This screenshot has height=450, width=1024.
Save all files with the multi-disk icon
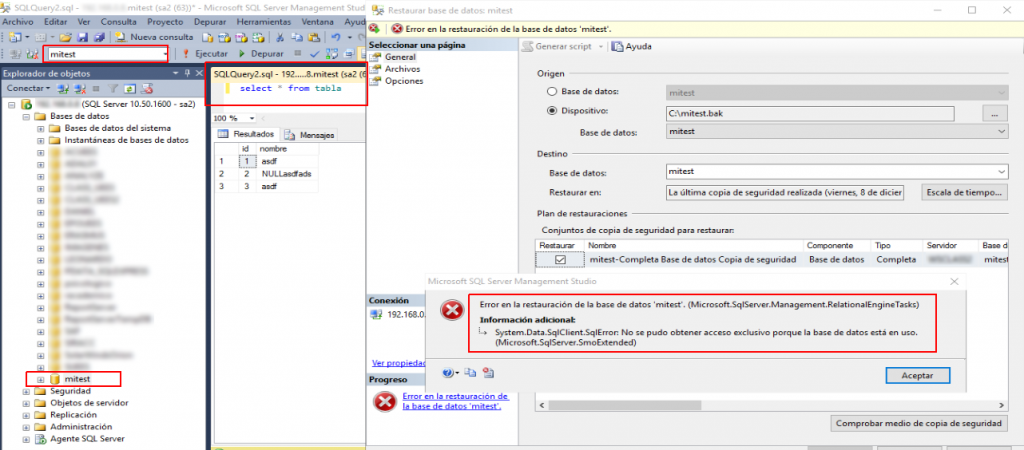99,37
